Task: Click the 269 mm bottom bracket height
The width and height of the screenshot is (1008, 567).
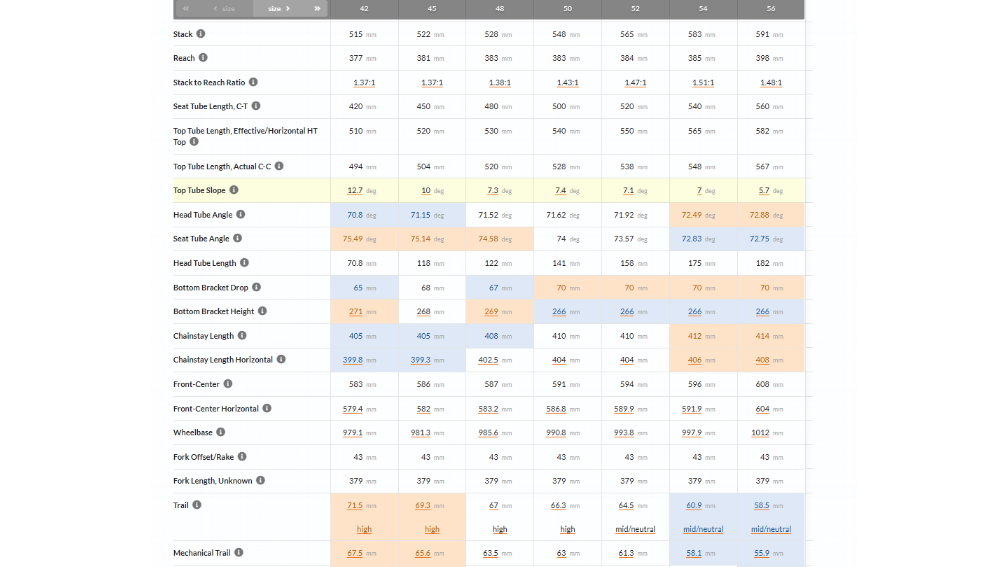Action: coord(491,311)
